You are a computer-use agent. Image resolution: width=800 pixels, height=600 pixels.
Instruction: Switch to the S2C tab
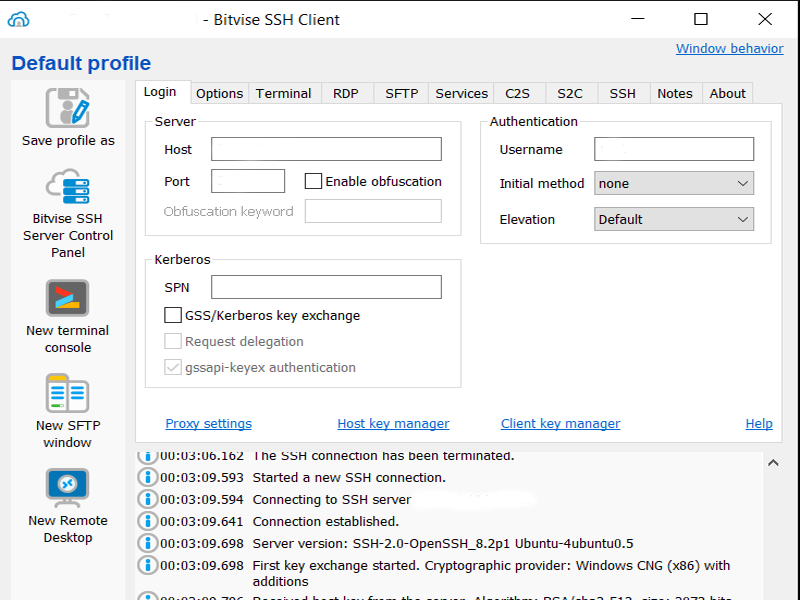point(570,94)
